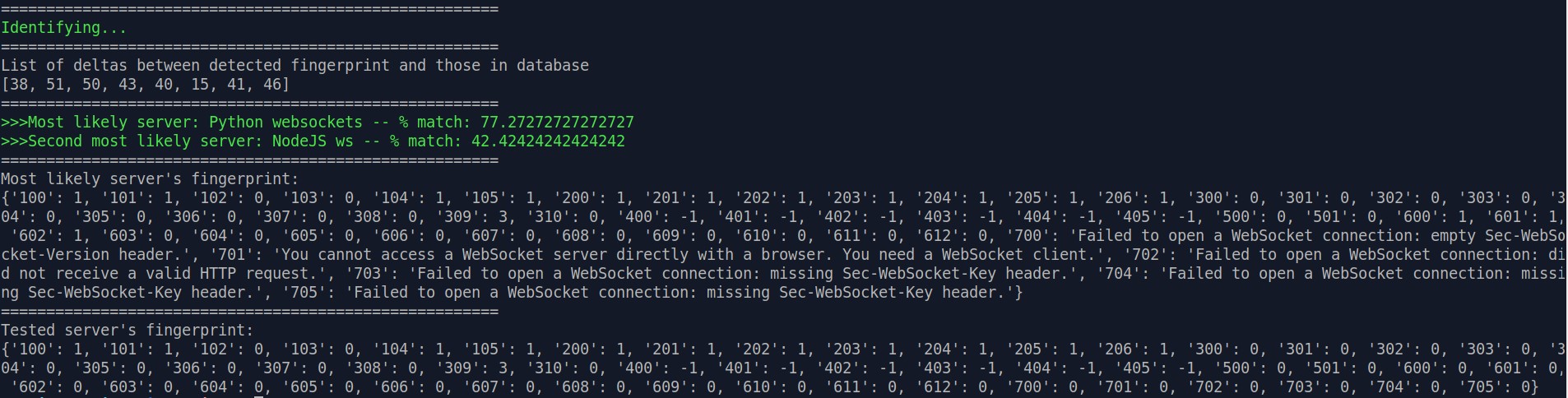Click the 77.27272727272727 match percentage
This screenshot has width=1568, height=398.
click(x=557, y=123)
